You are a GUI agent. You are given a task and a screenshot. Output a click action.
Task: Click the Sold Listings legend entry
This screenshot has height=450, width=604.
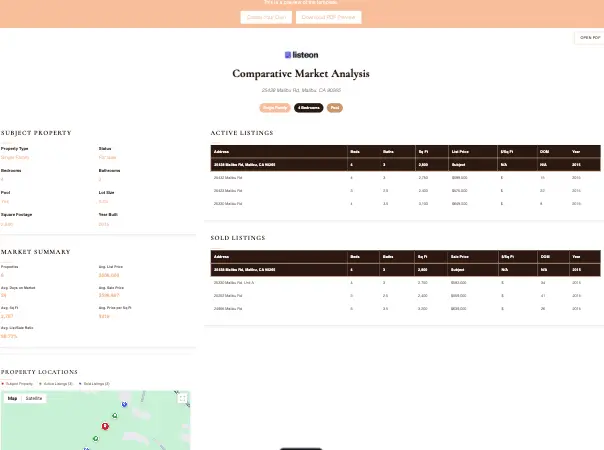94,384
